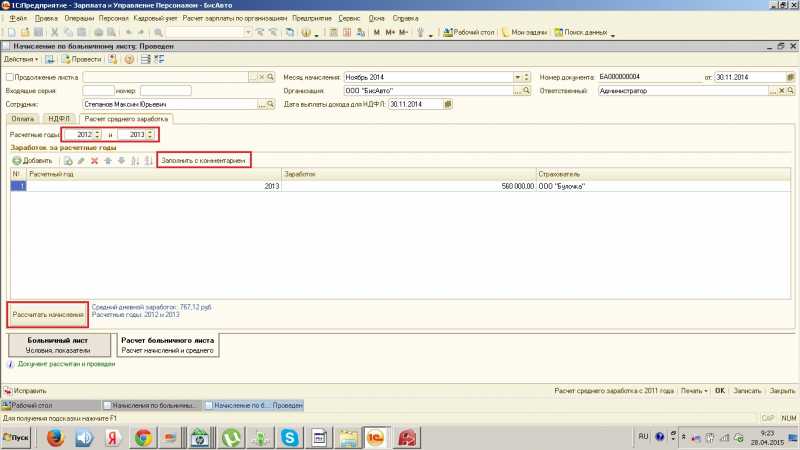Open the Сервис menu
Screen dimensions: 800x450
click(x=349, y=18)
